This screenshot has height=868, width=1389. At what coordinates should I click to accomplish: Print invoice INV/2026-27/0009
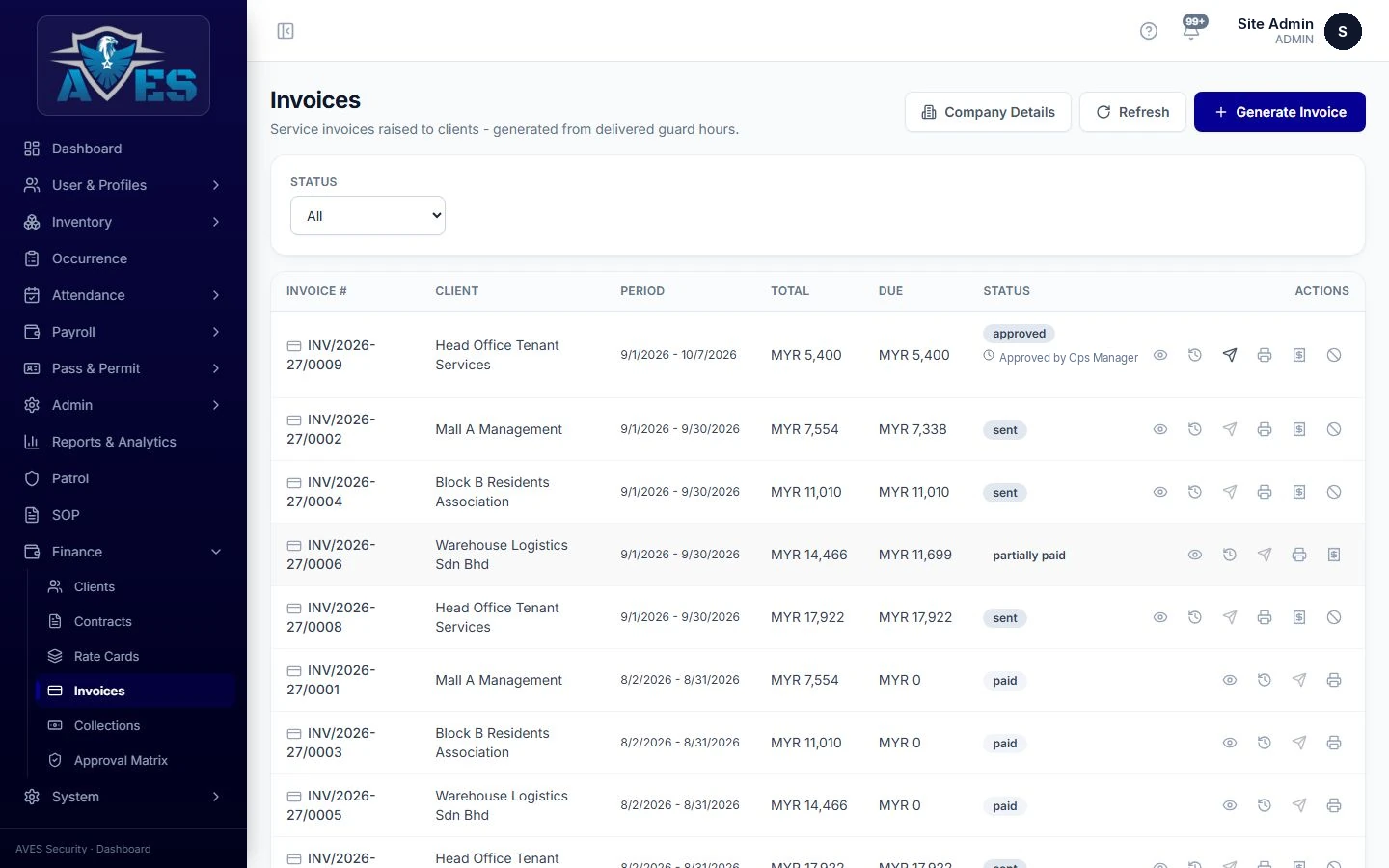[1265, 355]
